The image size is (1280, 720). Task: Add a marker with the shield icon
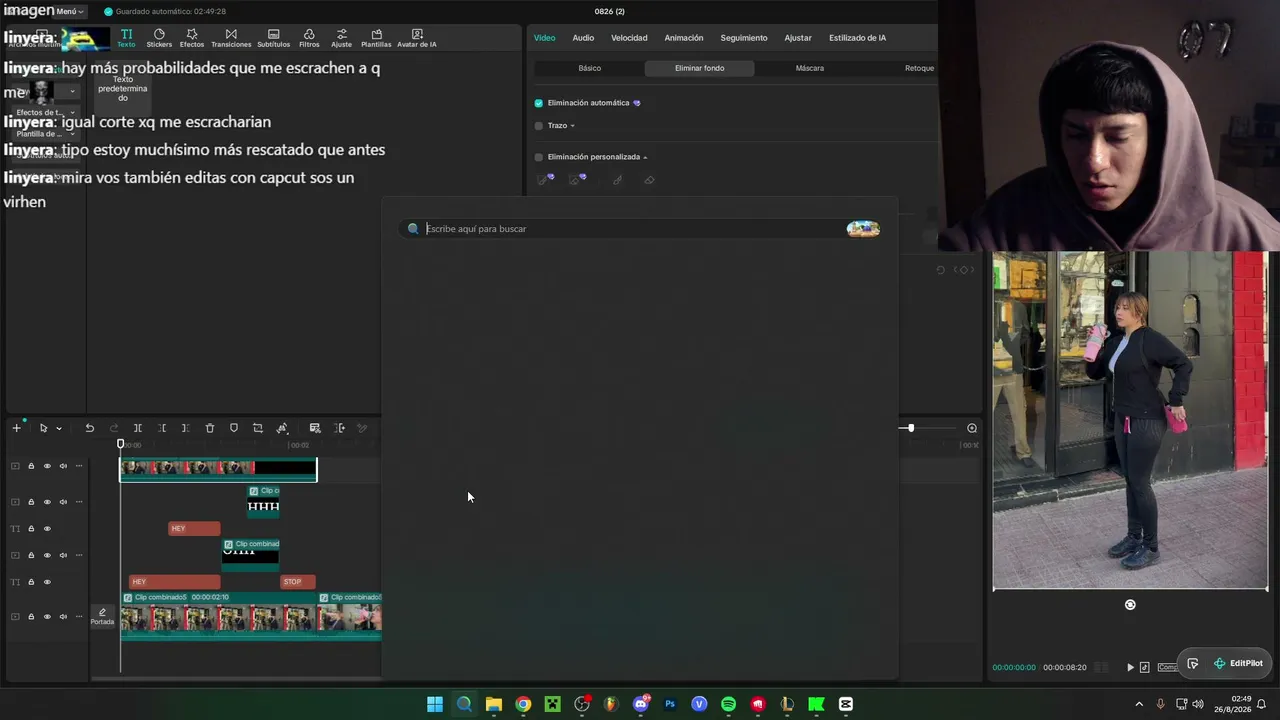[234, 428]
